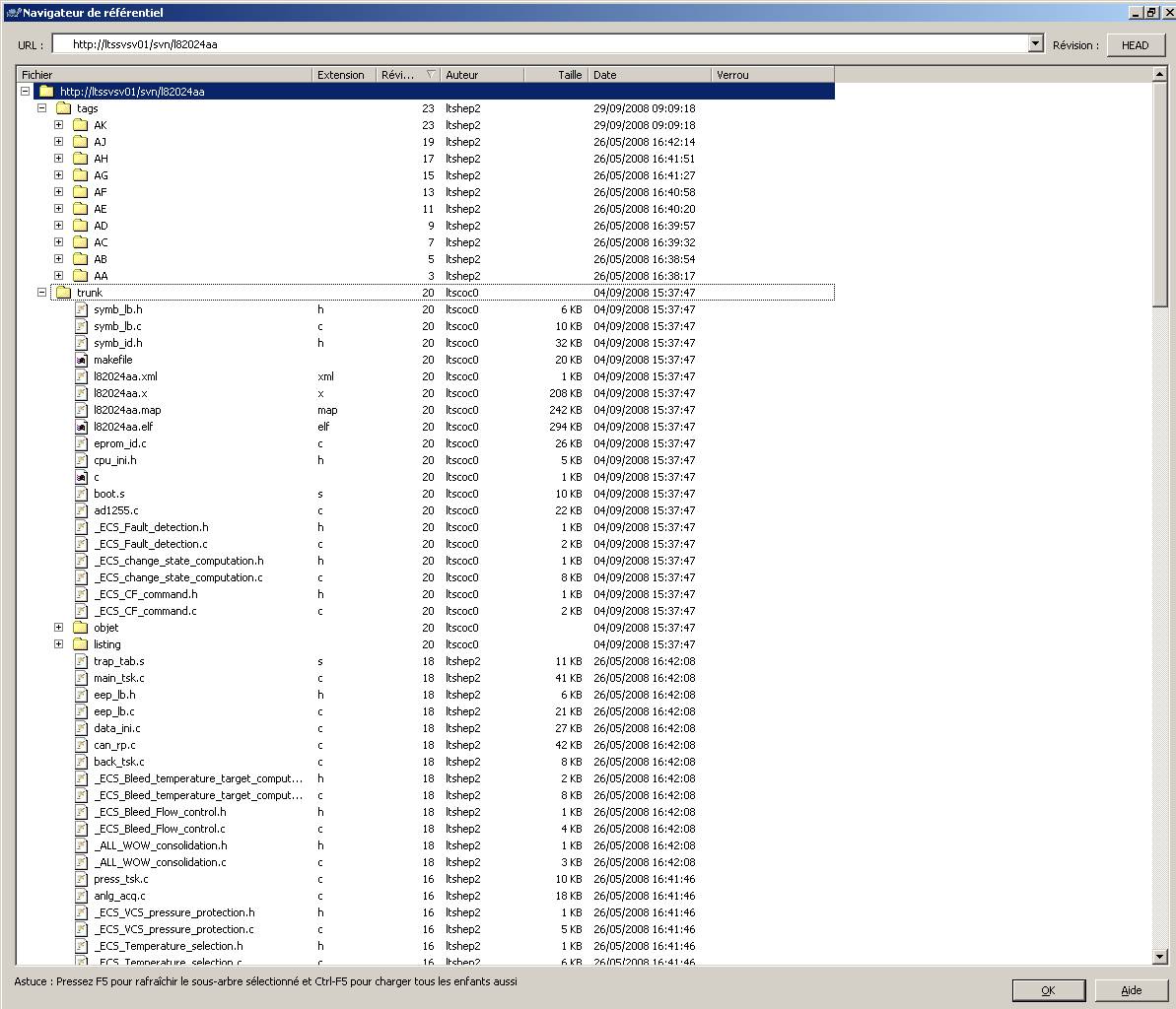Select the symb_id.h file row
The height and width of the screenshot is (1009, 1176).
[425, 343]
